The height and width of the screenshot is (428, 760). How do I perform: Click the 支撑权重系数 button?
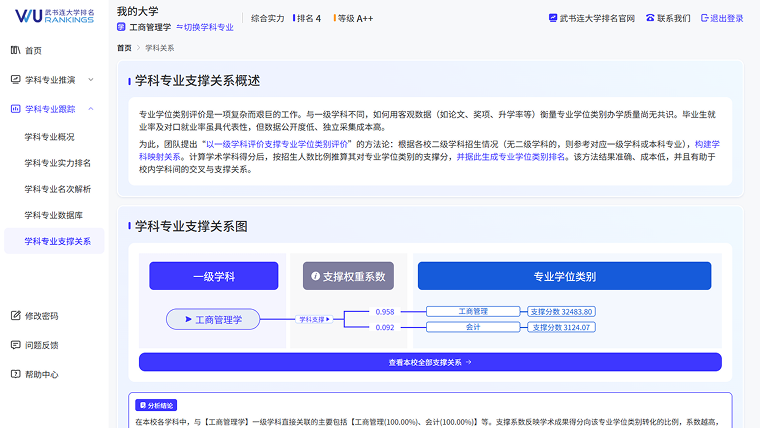348,276
